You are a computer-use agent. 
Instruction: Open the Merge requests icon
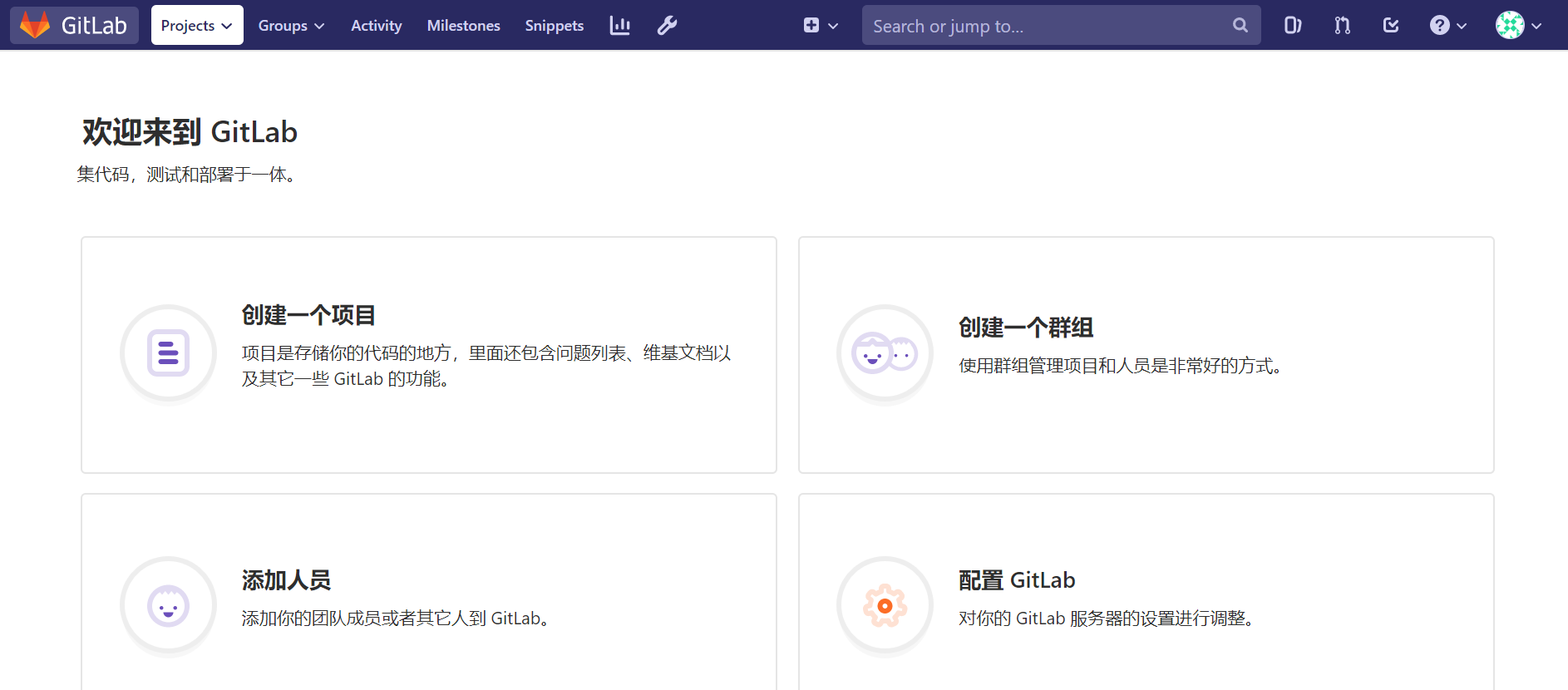tap(1342, 26)
